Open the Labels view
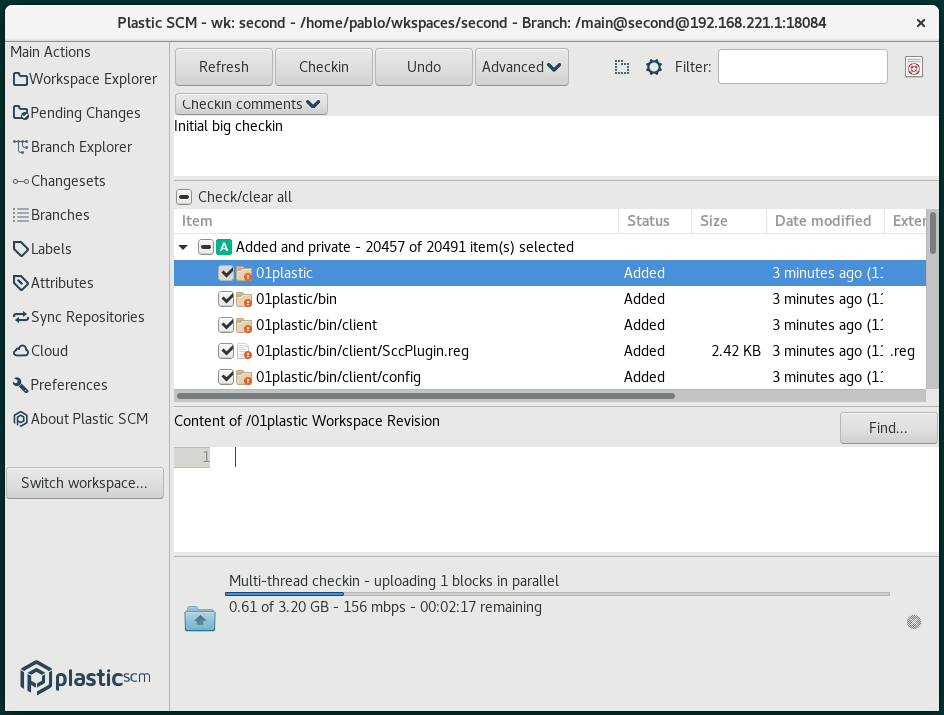The image size is (944, 715). (x=48, y=248)
